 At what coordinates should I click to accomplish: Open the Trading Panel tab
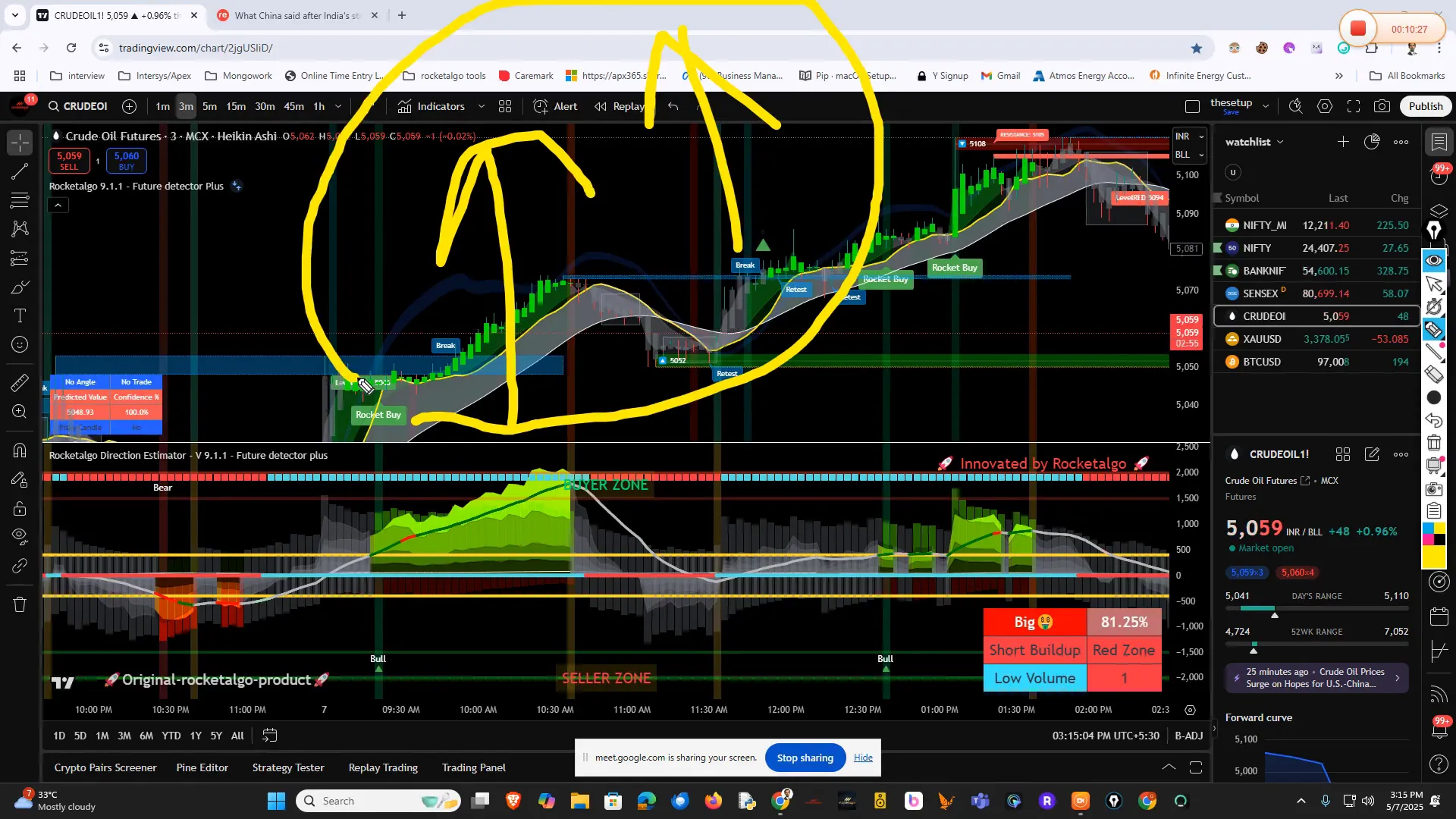473,767
